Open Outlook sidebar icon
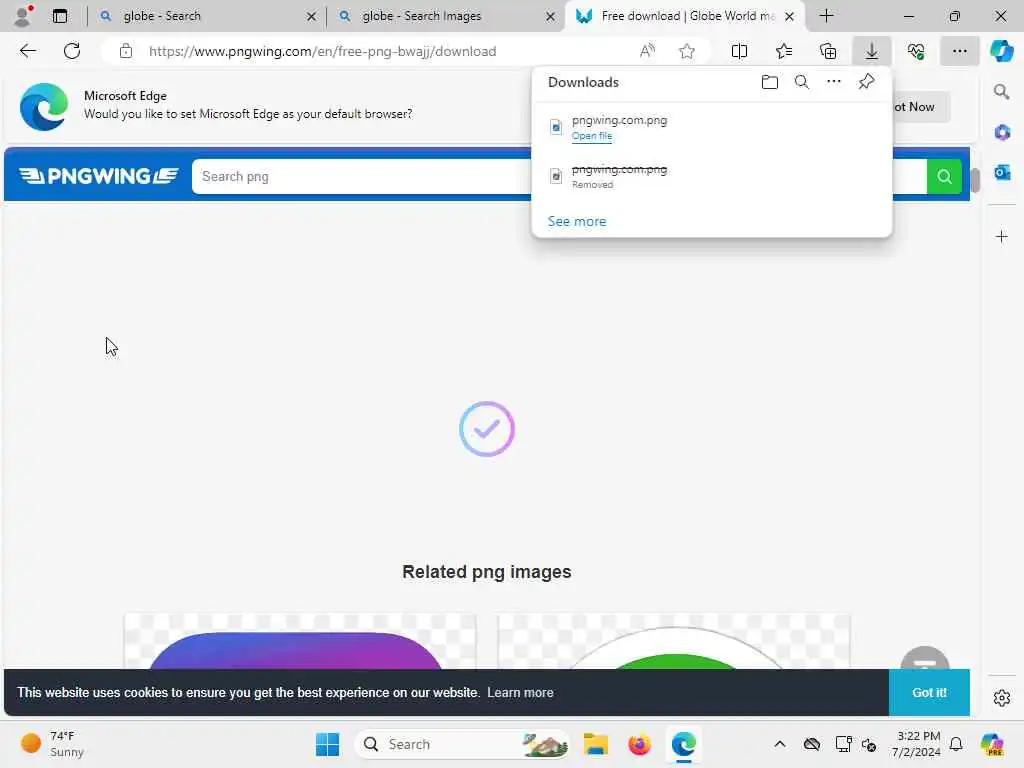Viewport: 1024px width, 768px height. (x=1002, y=172)
